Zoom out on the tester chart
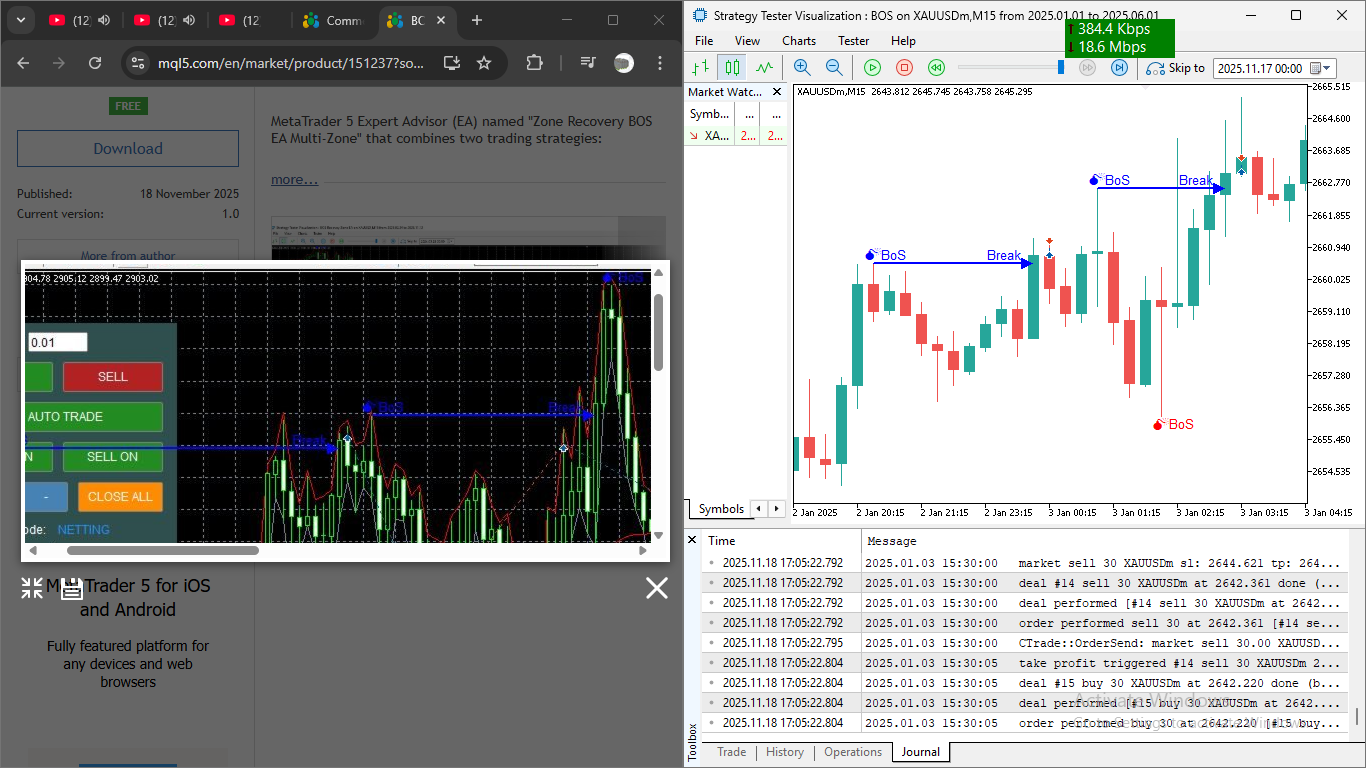Screen dimensions: 1366x768 [x=834, y=68]
